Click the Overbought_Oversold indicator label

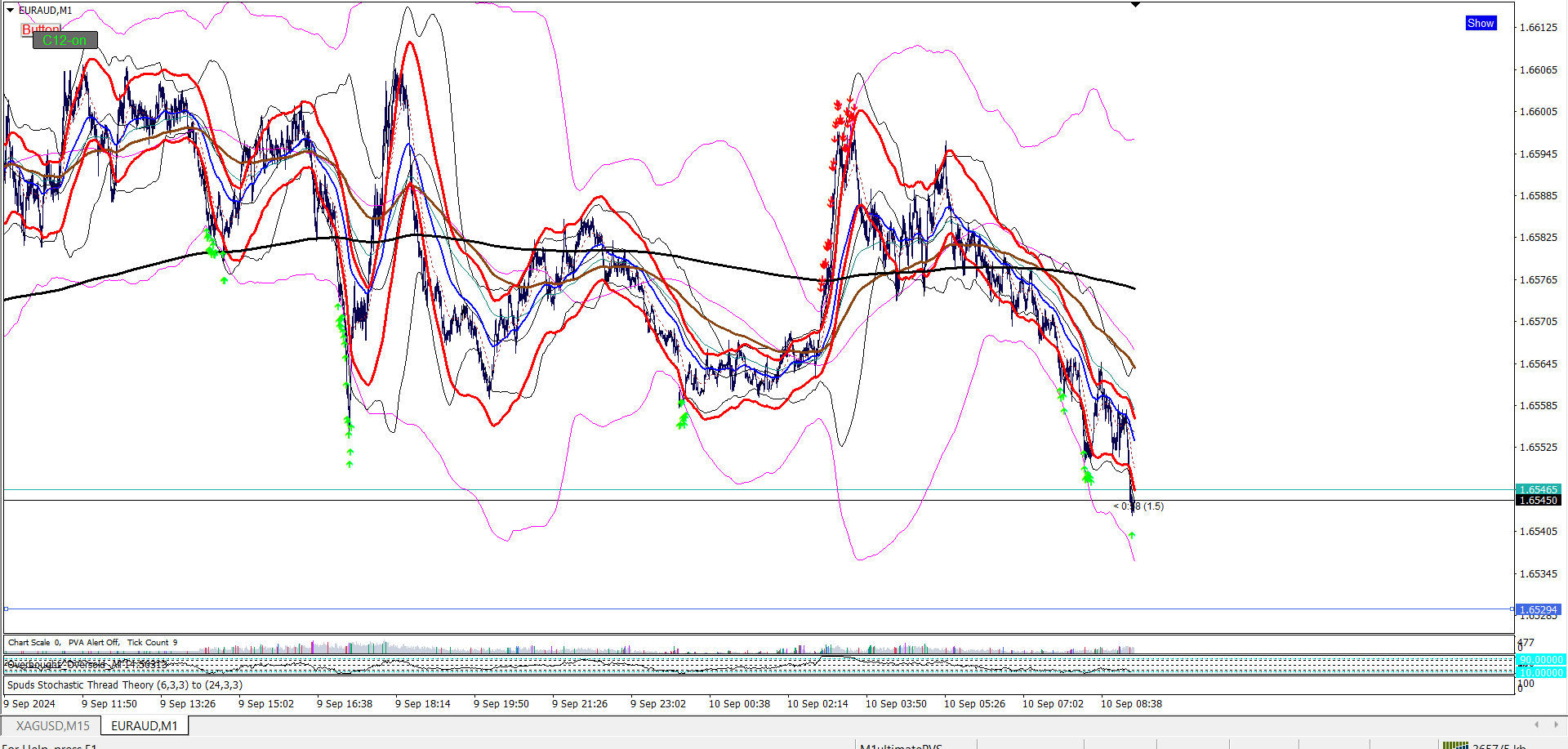87,664
